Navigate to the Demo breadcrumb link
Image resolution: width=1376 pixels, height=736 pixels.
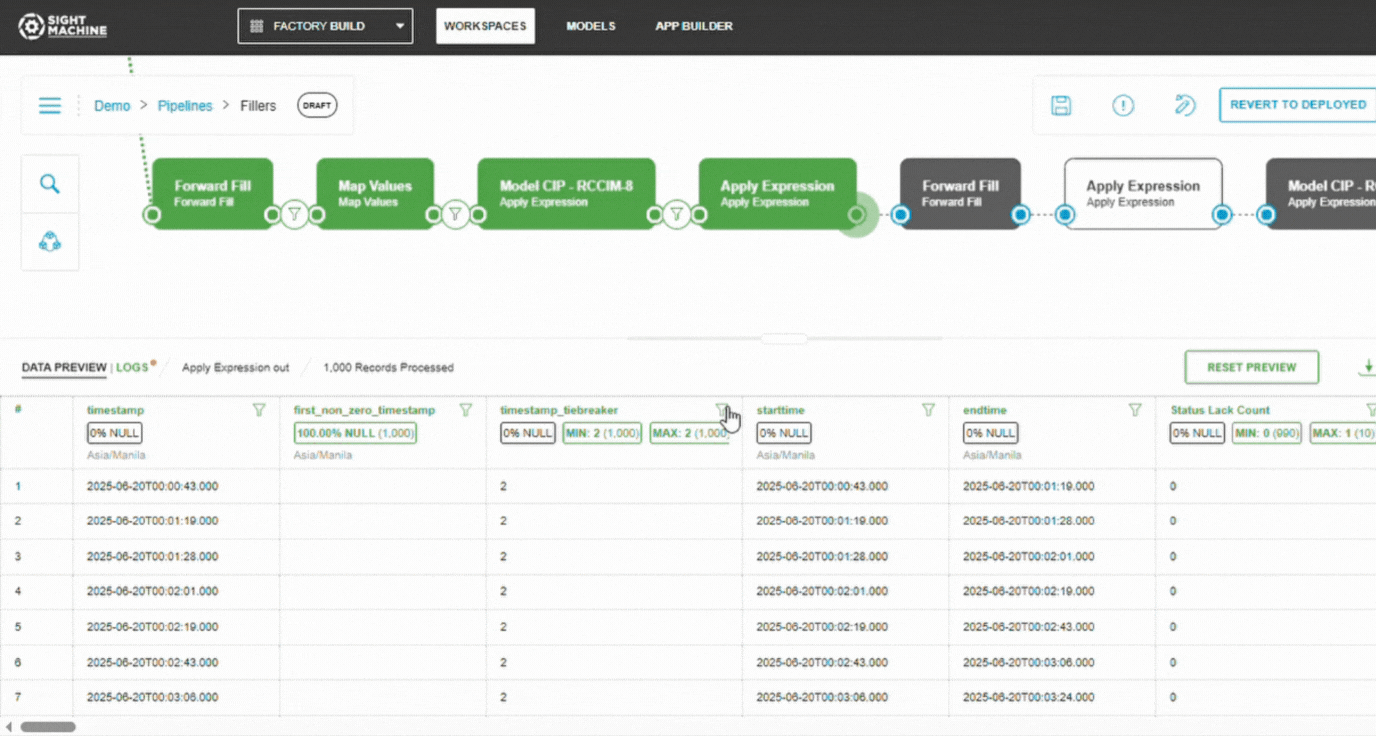[x=112, y=106]
